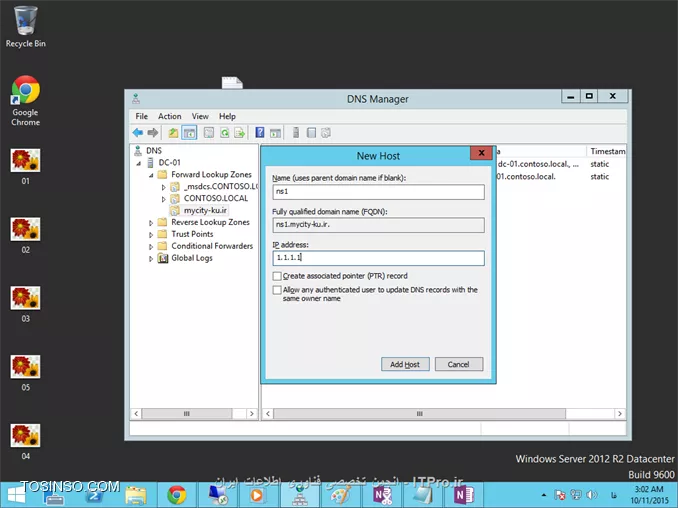Viewport: 678px width, 508px height.
Task: Click the network tray icon
Action: [576, 495]
